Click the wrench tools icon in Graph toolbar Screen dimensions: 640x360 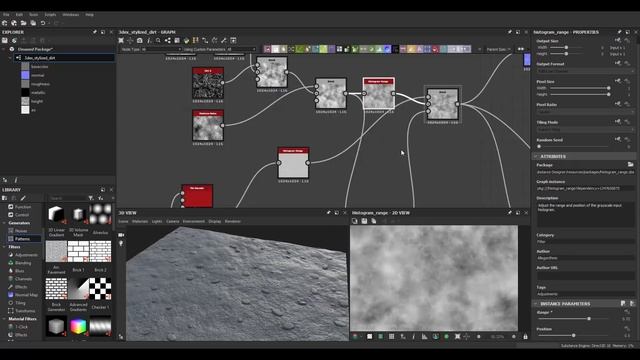click(x=224, y=40)
